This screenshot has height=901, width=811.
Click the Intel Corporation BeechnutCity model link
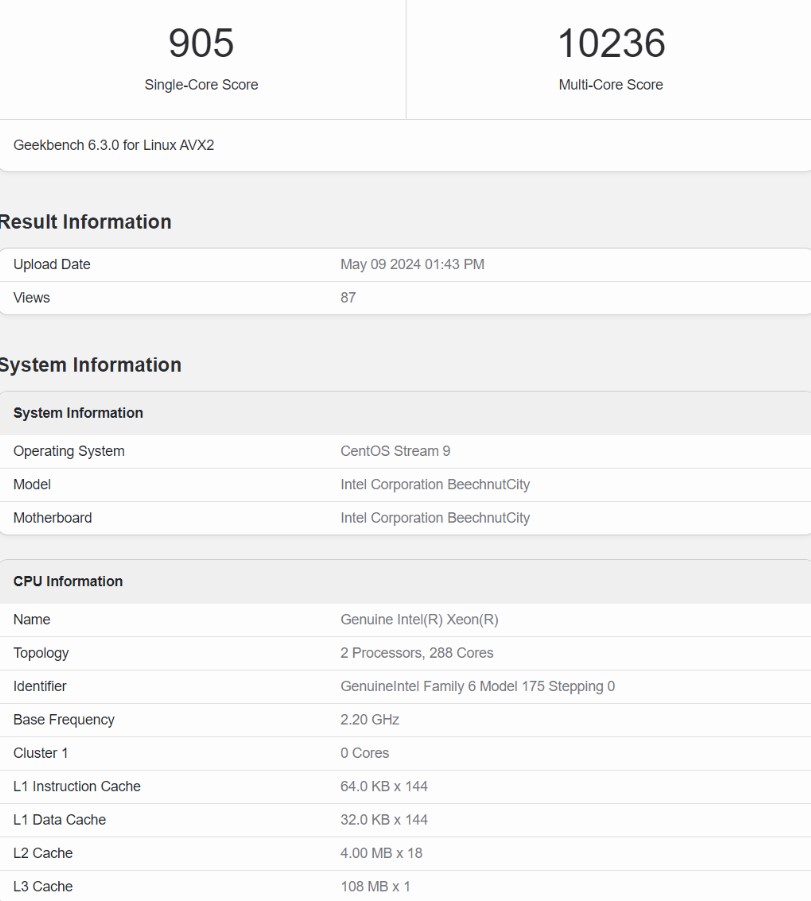436,484
